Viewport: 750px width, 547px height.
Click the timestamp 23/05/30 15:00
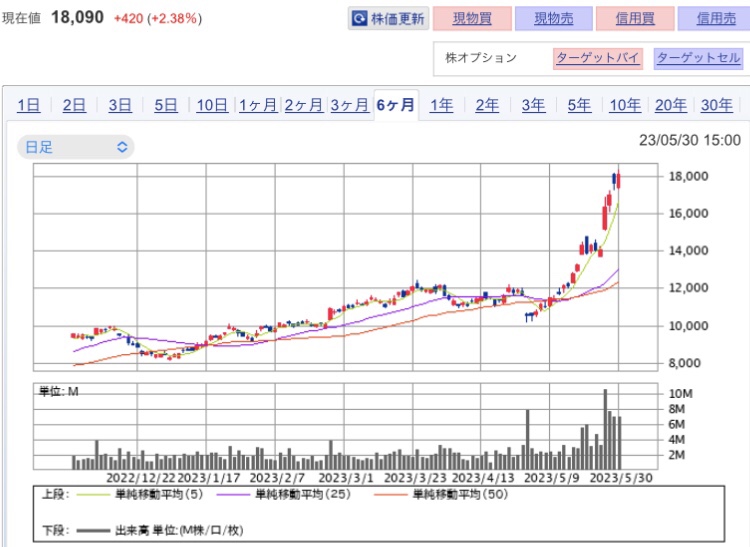coord(690,140)
